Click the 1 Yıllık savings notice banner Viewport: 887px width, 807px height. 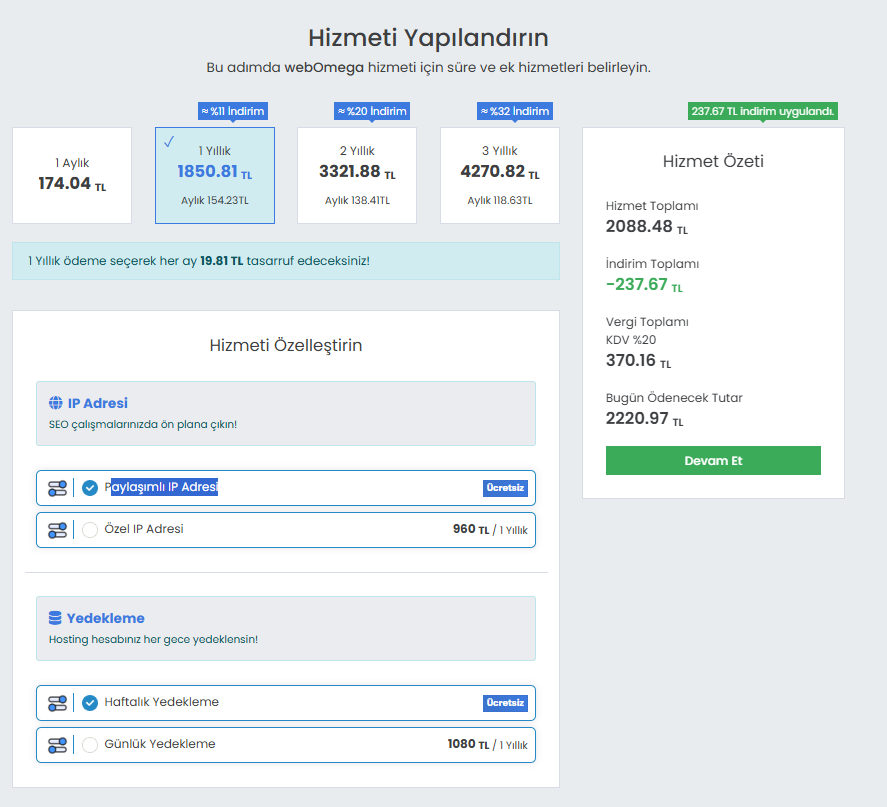point(286,261)
